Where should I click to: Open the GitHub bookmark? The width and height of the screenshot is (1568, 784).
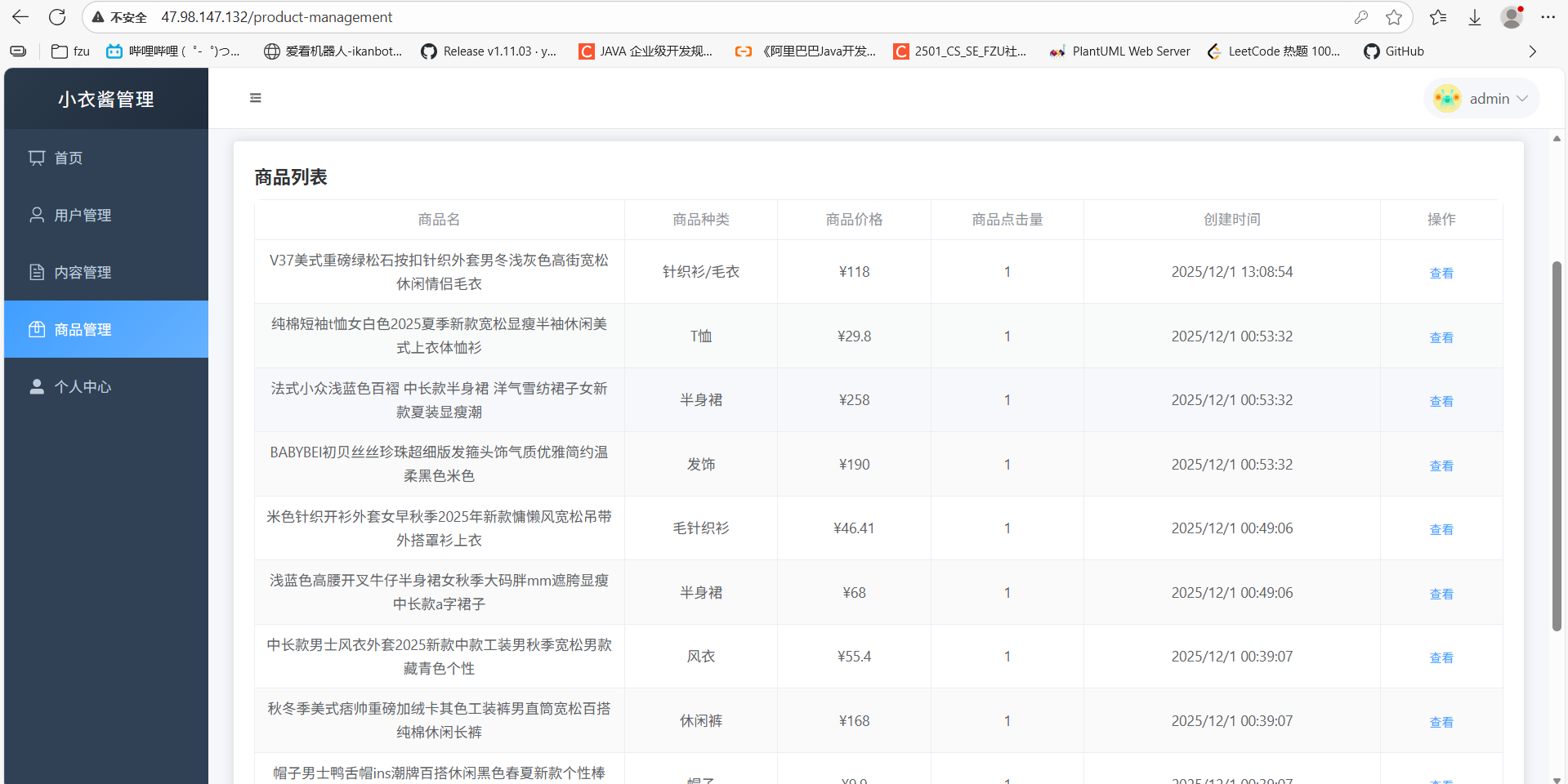click(1394, 51)
